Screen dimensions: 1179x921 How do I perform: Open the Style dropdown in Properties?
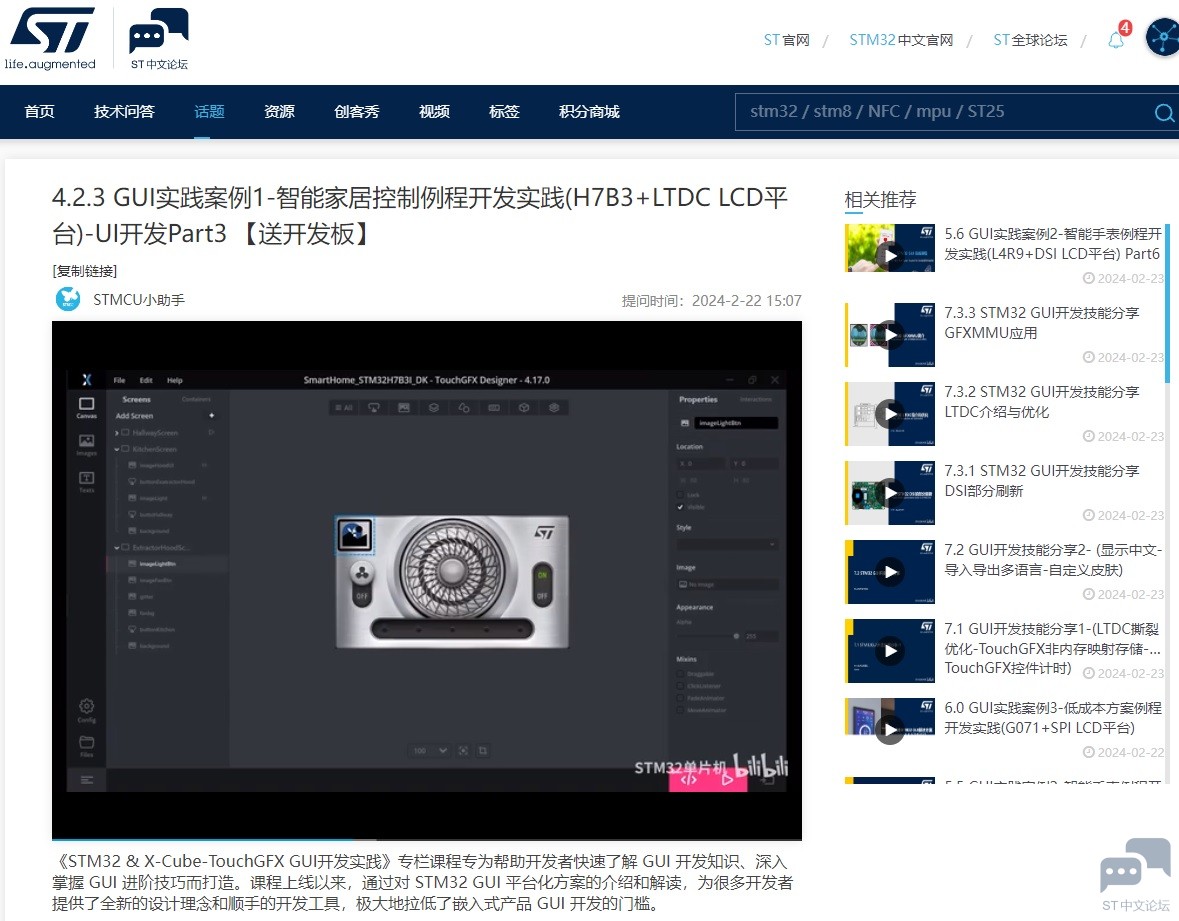coord(727,544)
